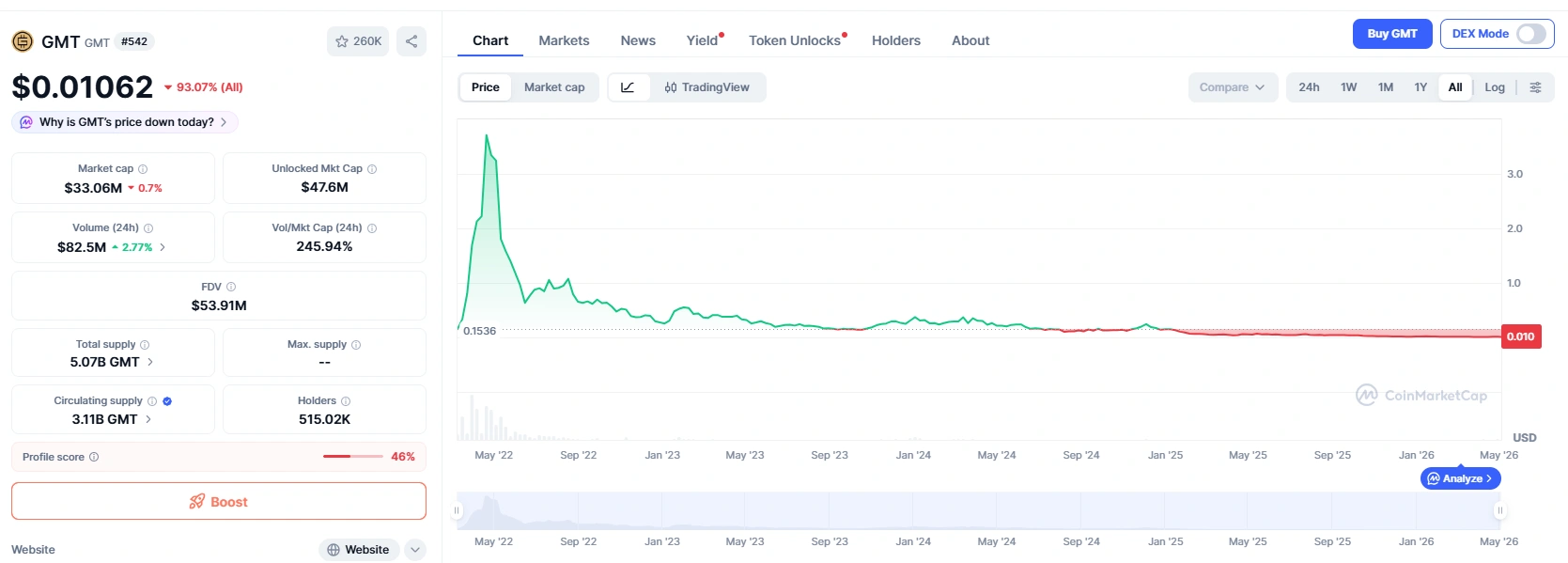Click the Market cap info icon
Screen dimensions: 1568x563
[x=143, y=169]
